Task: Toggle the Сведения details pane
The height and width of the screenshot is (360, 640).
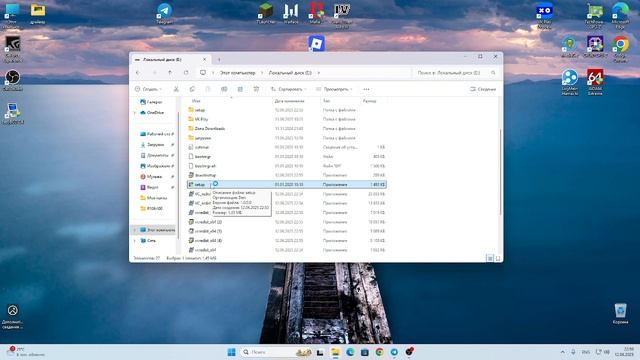Action: [483, 89]
